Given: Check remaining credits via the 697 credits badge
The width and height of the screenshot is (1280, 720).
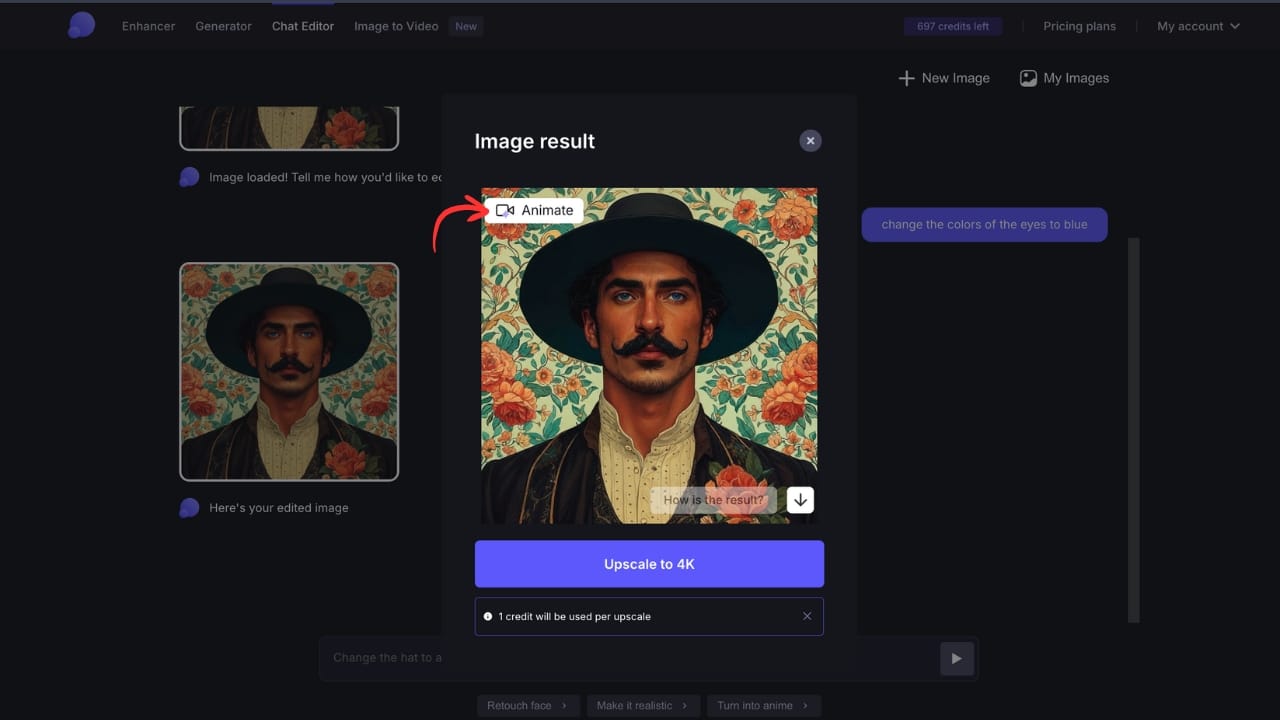Looking at the screenshot, I should click(x=952, y=26).
